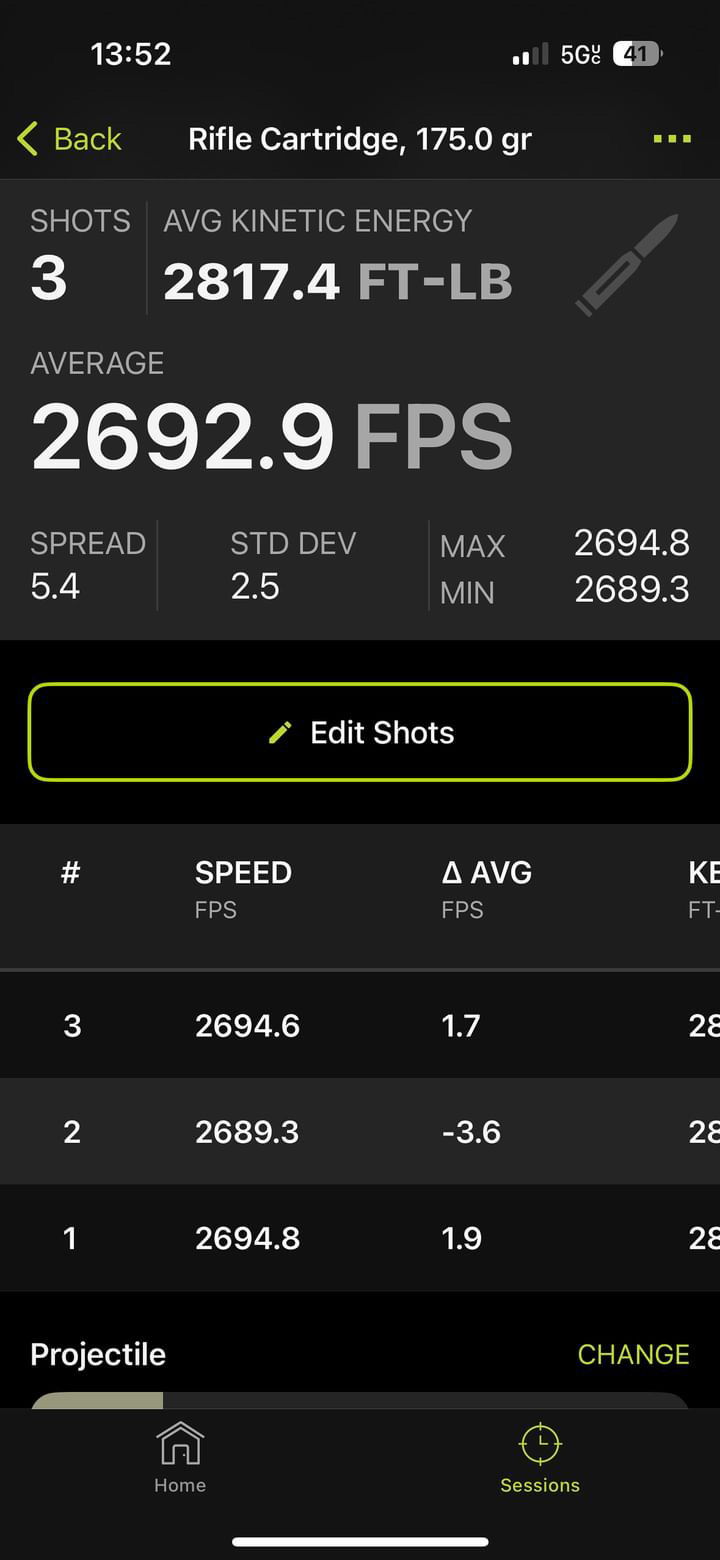Tap CHANGE next to Projectile
The height and width of the screenshot is (1560, 720).
[x=633, y=1354]
